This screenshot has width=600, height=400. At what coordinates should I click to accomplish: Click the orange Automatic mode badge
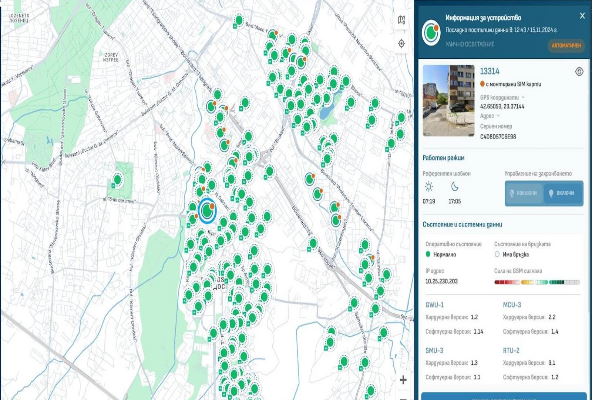(x=565, y=45)
